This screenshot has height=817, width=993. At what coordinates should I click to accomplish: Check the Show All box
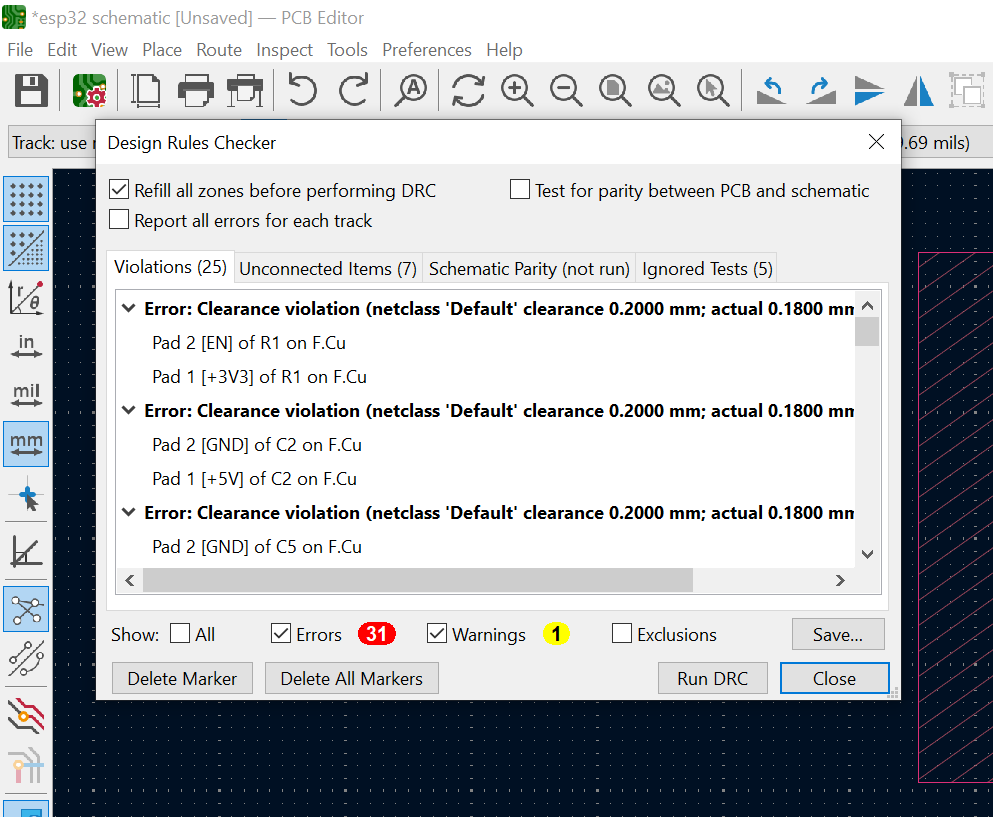[180, 633]
